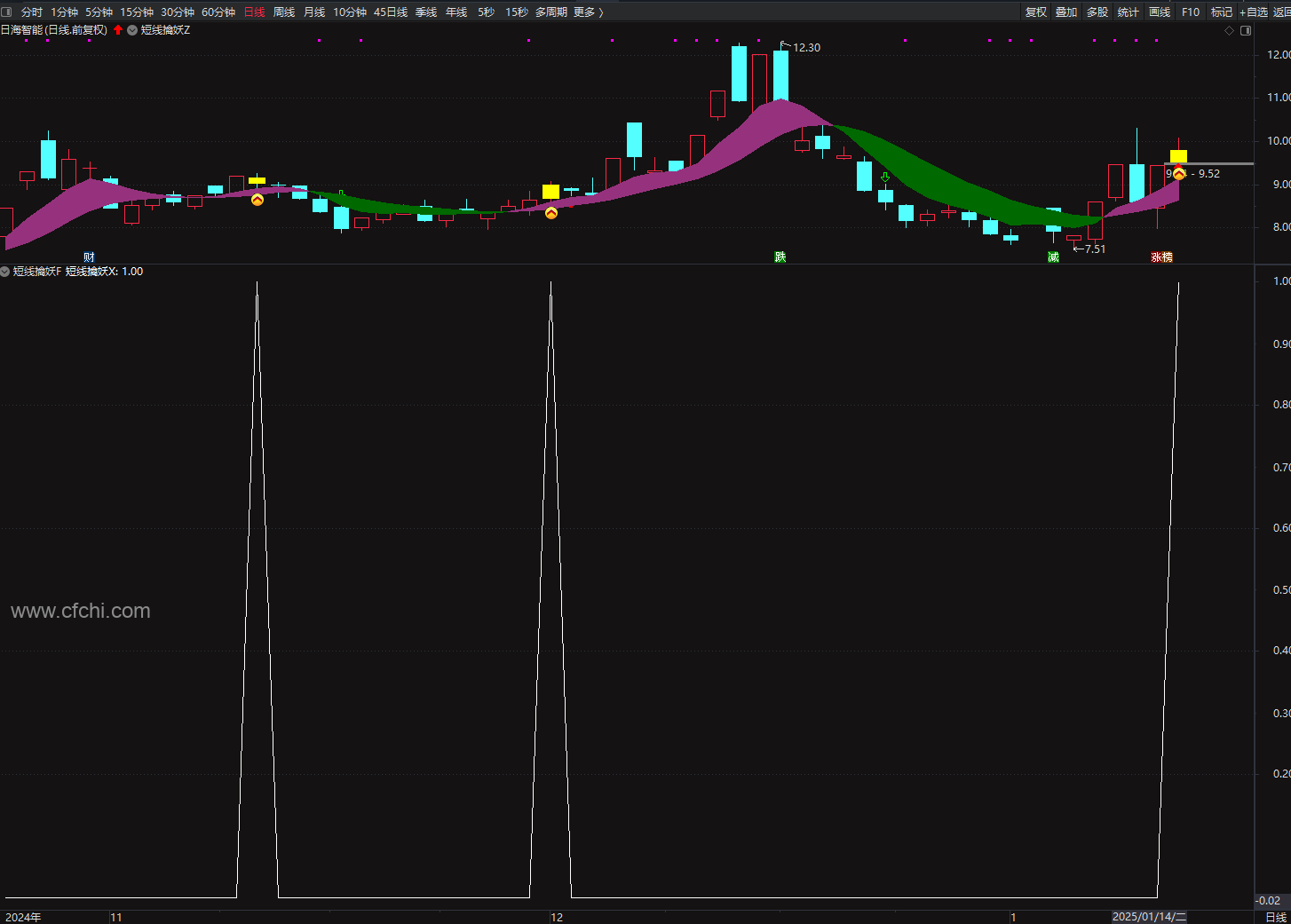Select the 15秒 period tab
The image size is (1291, 924).
point(517,12)
